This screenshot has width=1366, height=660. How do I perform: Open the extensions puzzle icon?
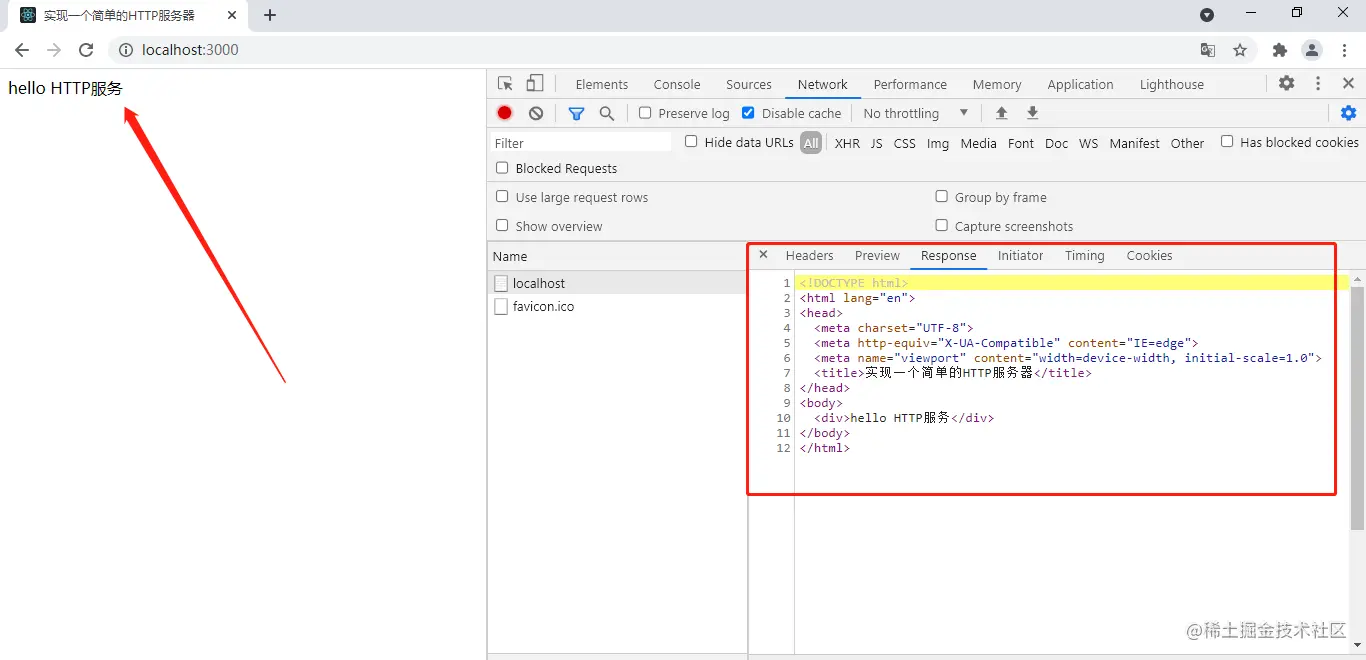coord(1279,50)
